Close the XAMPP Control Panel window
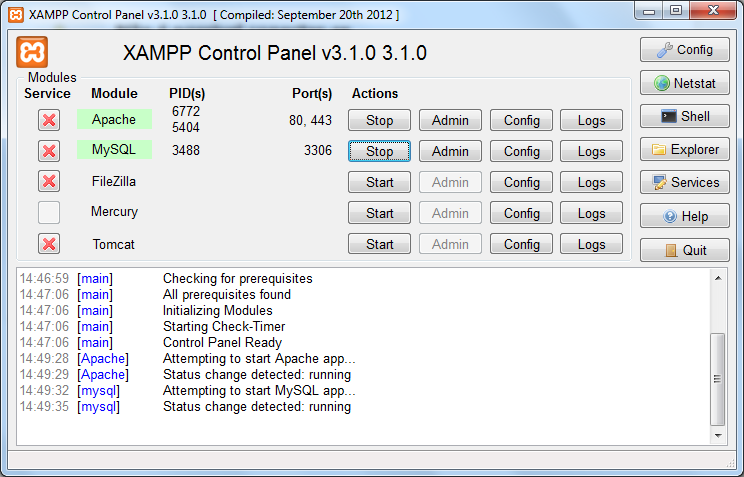Image resolution: width=744 pixels, height=477 pixels. coord(713,10)
